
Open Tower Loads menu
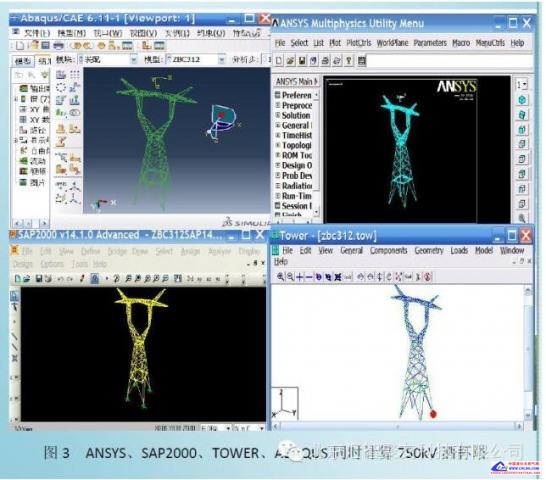459,250
